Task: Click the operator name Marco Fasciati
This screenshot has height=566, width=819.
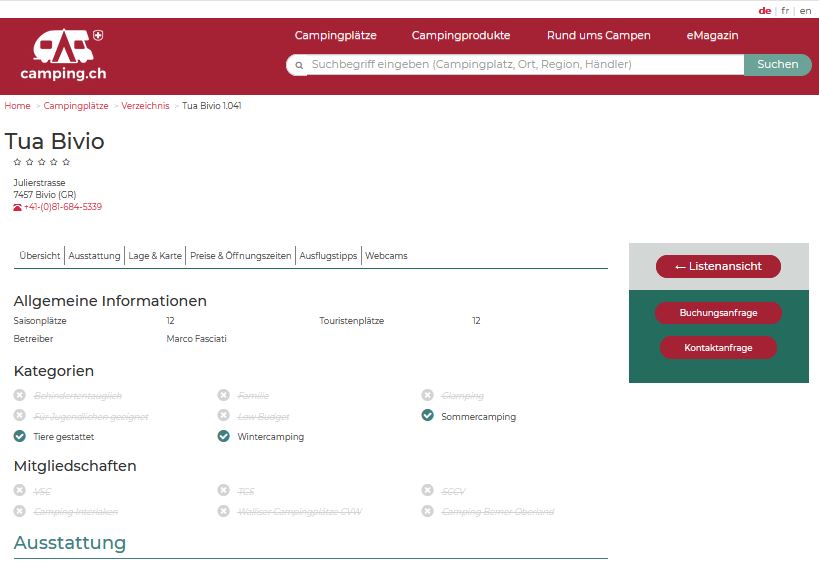Action: pos(196,339)
